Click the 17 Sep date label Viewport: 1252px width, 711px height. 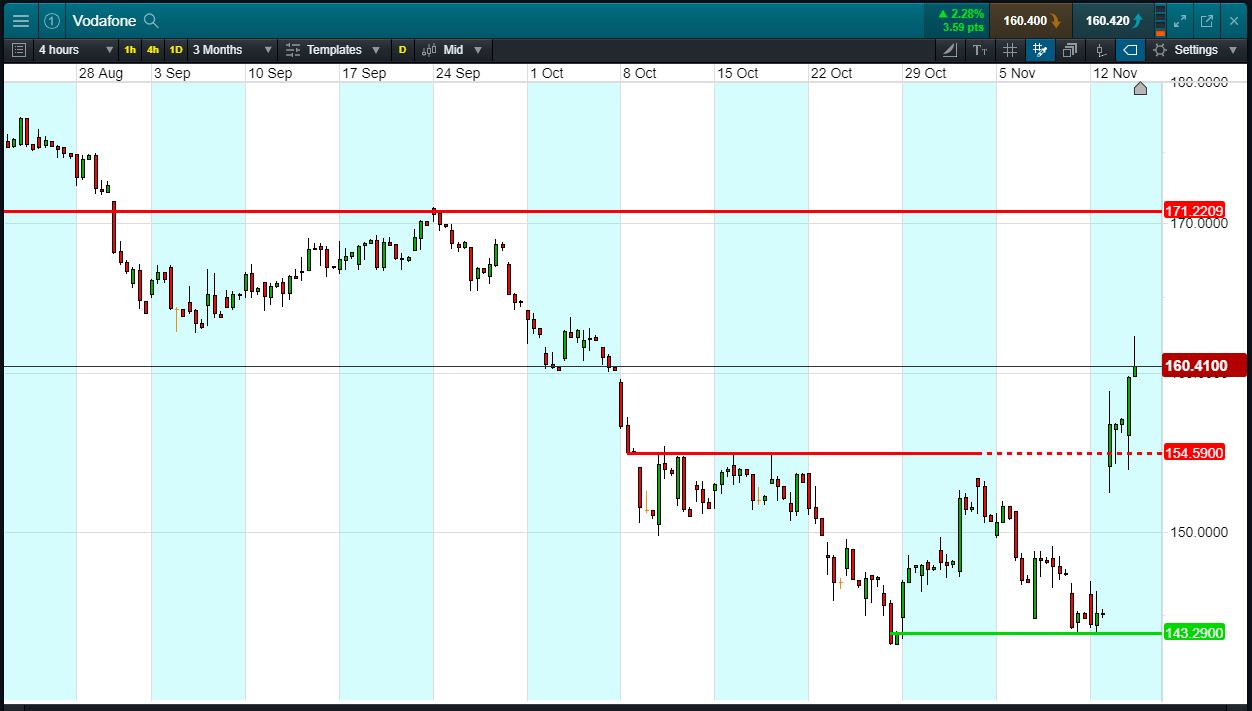tap(364, 73)
